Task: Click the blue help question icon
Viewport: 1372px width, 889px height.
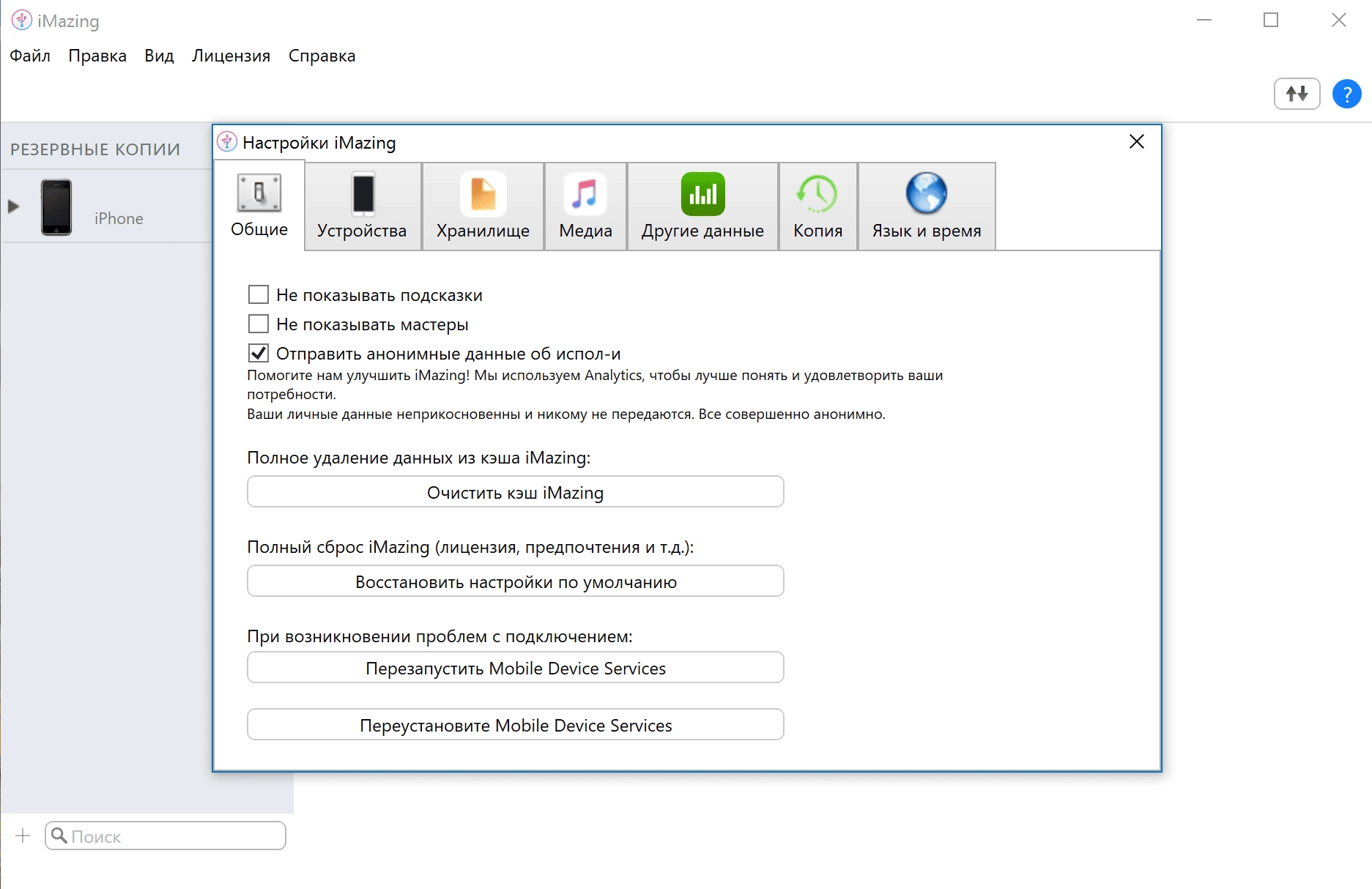Action: pyautogui.click(x=1346, y=94)
